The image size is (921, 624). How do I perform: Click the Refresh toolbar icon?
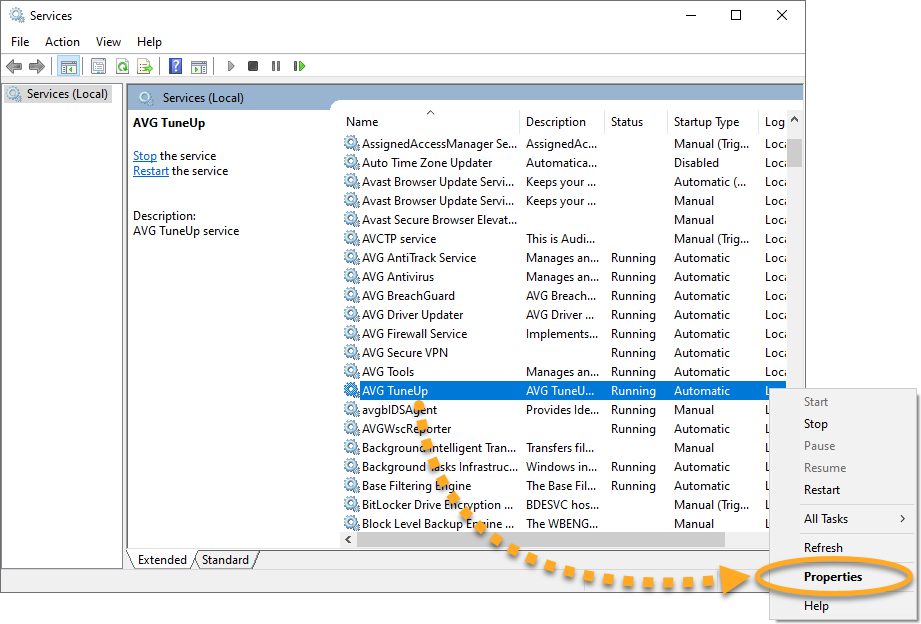click(x=121, y=66)
